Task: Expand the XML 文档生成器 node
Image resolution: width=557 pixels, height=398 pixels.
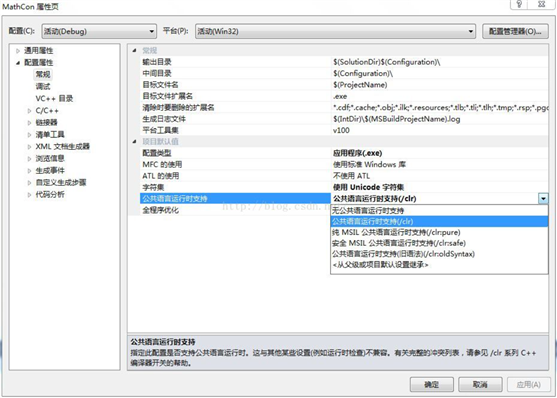Action: point(29,146)
